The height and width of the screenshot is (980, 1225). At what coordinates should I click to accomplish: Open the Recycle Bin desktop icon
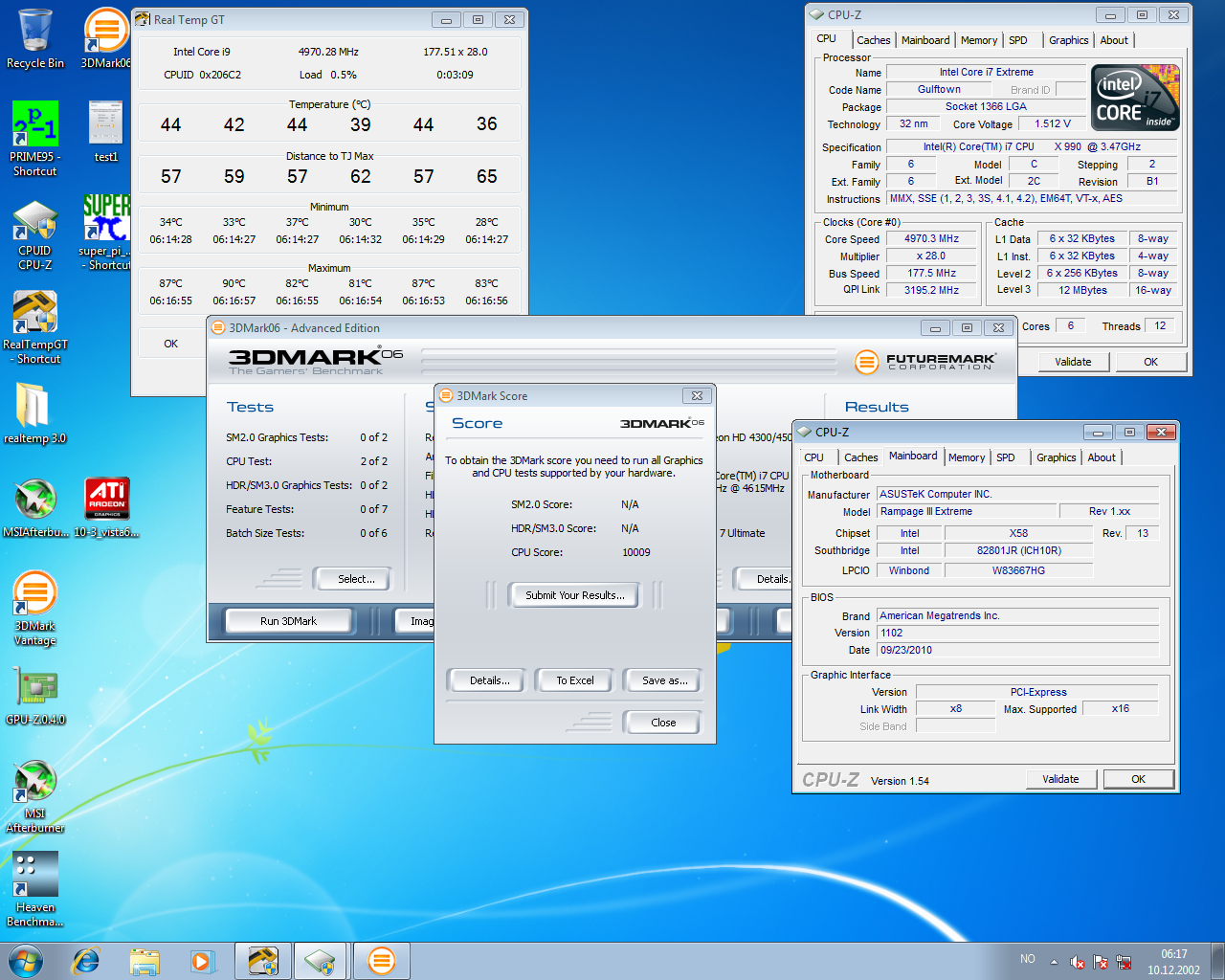click(35, 38)
